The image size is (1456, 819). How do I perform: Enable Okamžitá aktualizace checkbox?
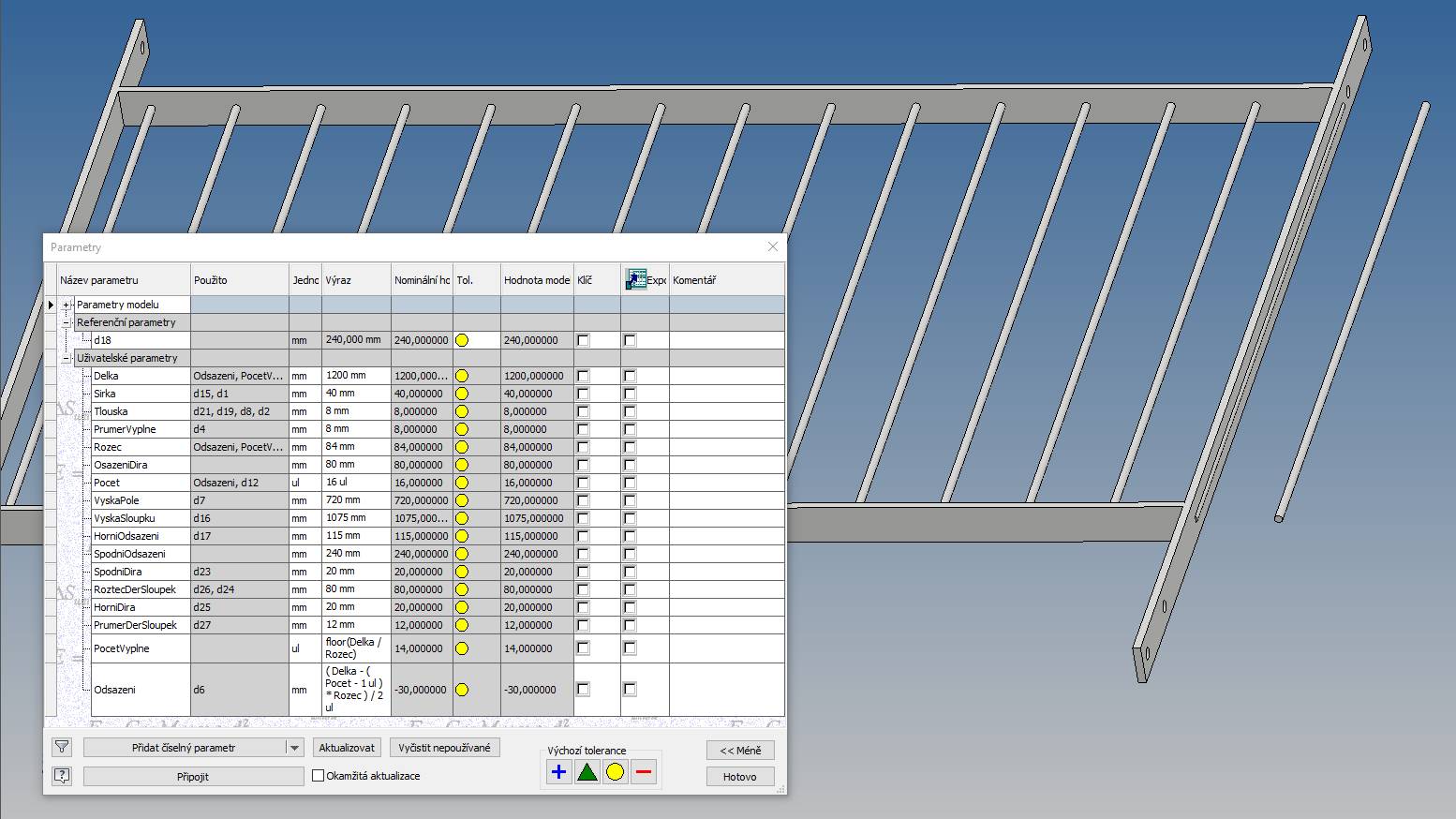point(318,776)
